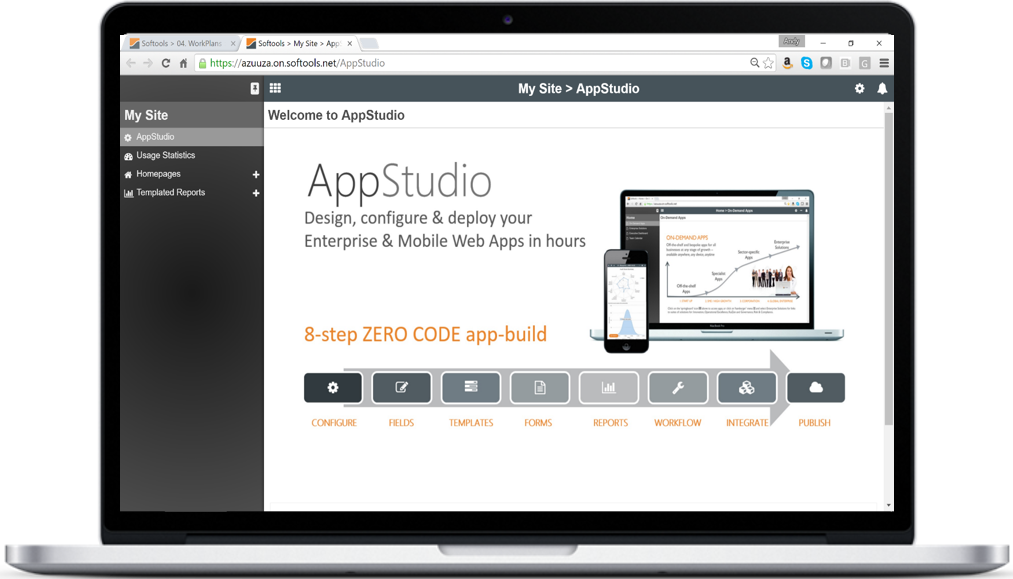Expand Templated Reports with its plus icon
The width and height of the screenshot is (1013, 579).
[256, 193]
